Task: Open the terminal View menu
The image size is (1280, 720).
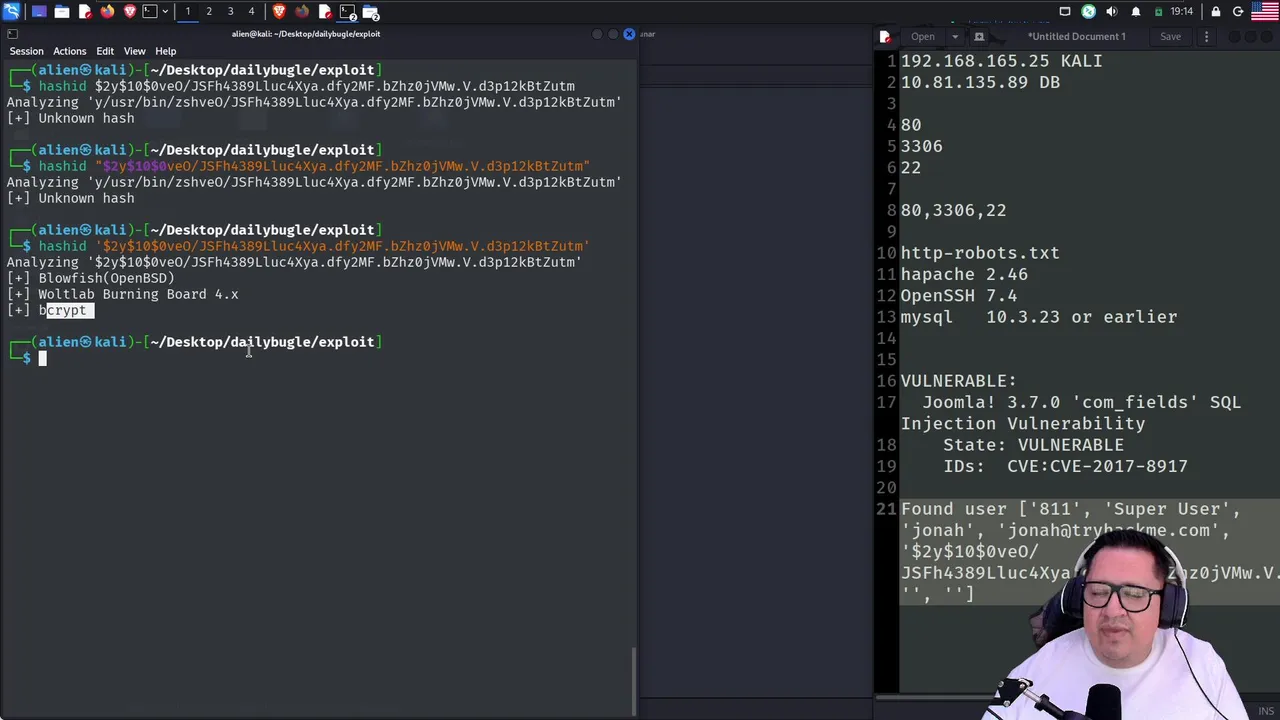Action: 134,51
